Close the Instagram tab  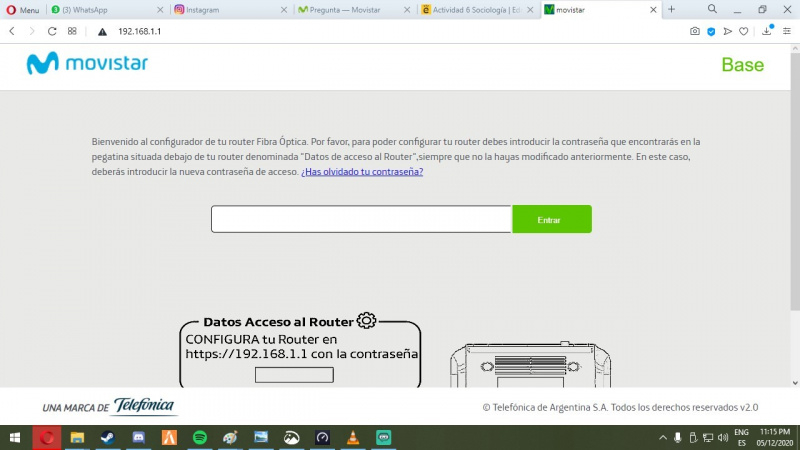pyautogui.click(x=284, y=10)
